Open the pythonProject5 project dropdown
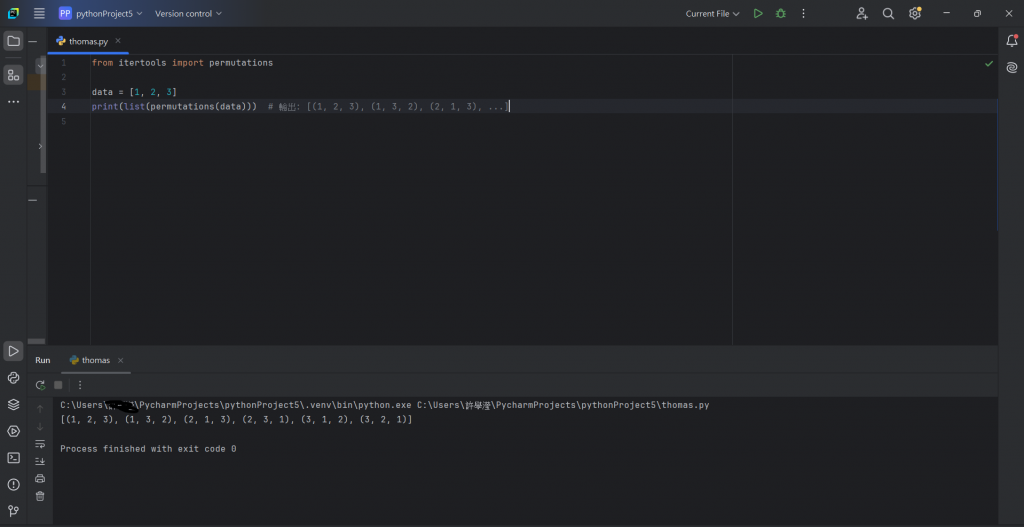 [101, 13]
